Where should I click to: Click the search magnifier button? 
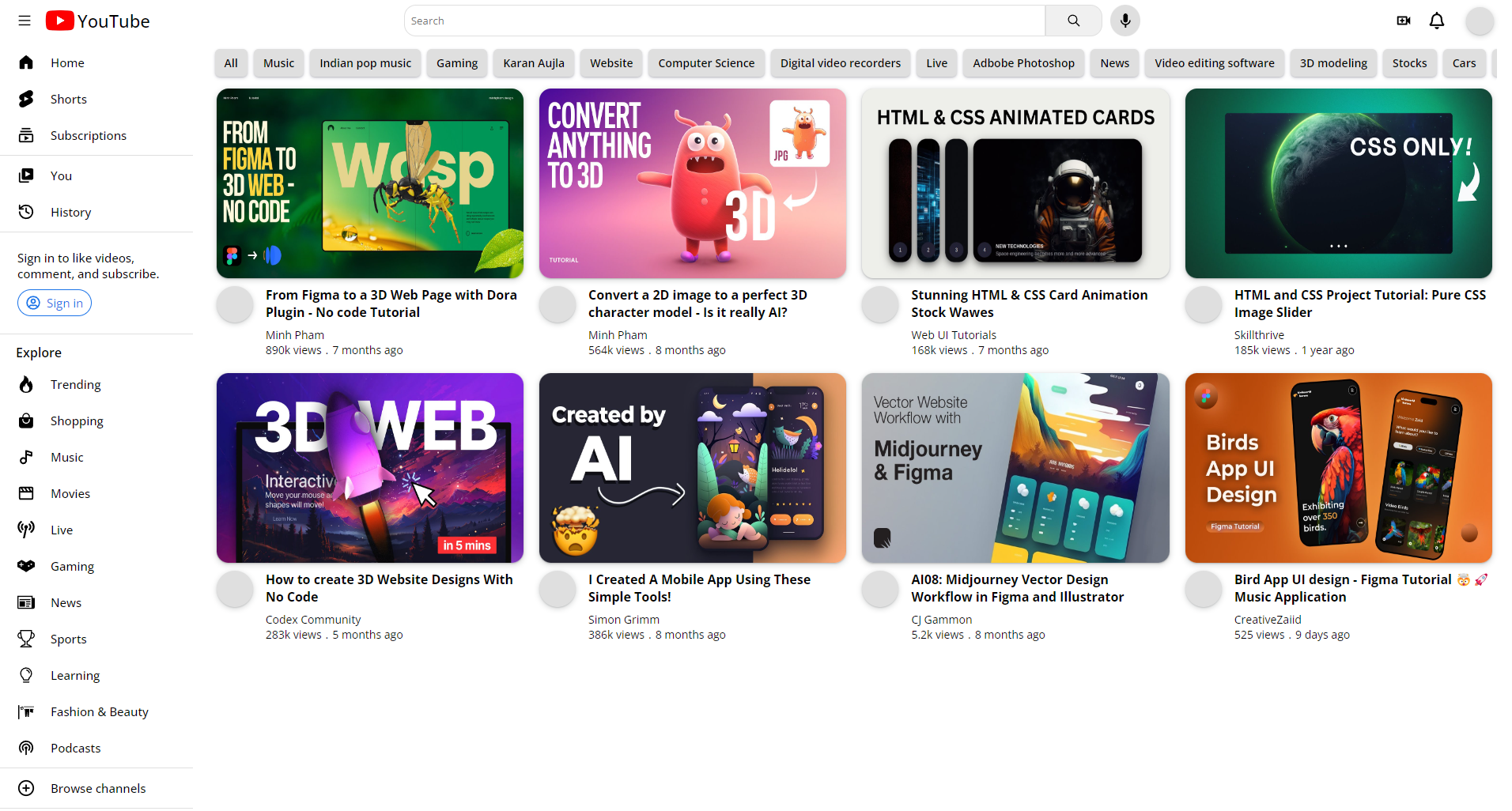[1073, 21]
